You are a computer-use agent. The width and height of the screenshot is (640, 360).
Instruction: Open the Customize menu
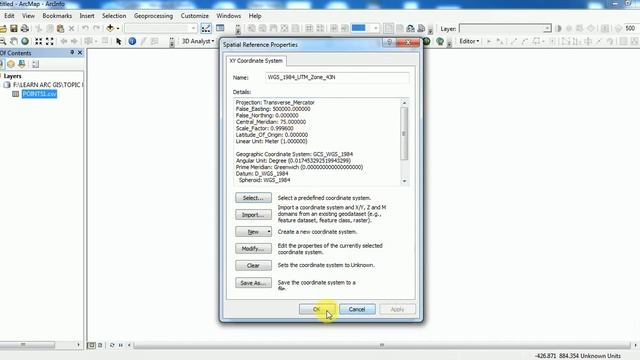(x=195, y=16)
